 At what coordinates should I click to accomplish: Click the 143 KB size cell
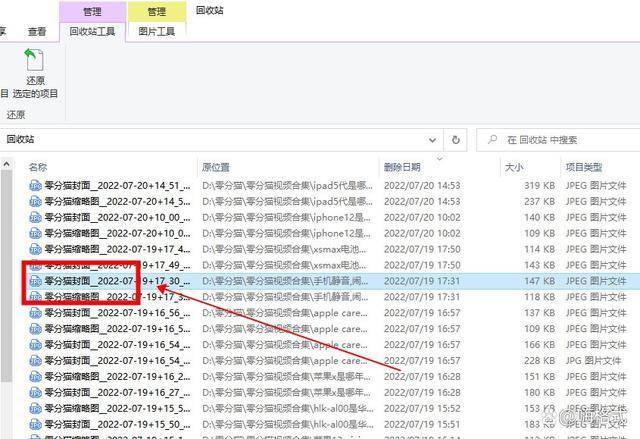click(539, 265)
